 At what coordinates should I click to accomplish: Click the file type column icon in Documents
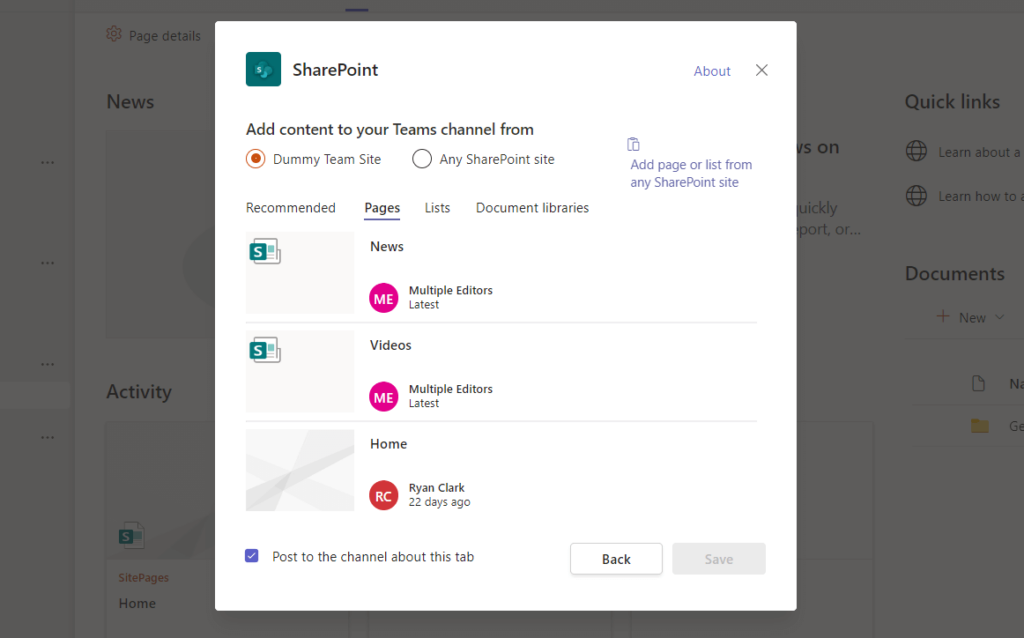978,383
